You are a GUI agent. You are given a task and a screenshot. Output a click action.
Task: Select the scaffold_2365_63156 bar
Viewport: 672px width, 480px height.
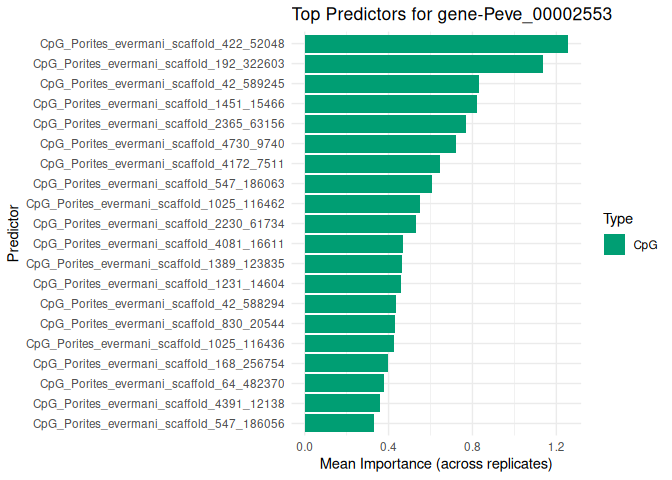pos(385,124)
